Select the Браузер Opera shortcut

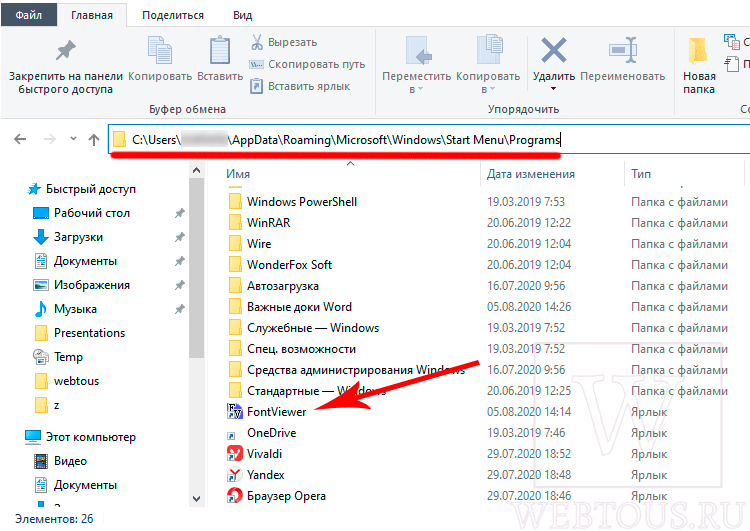[276, 496]
